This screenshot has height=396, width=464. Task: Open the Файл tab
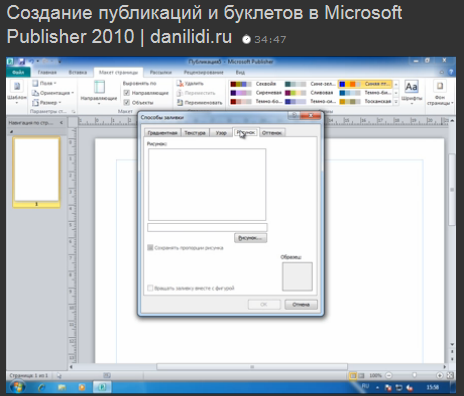coord(18,72)
